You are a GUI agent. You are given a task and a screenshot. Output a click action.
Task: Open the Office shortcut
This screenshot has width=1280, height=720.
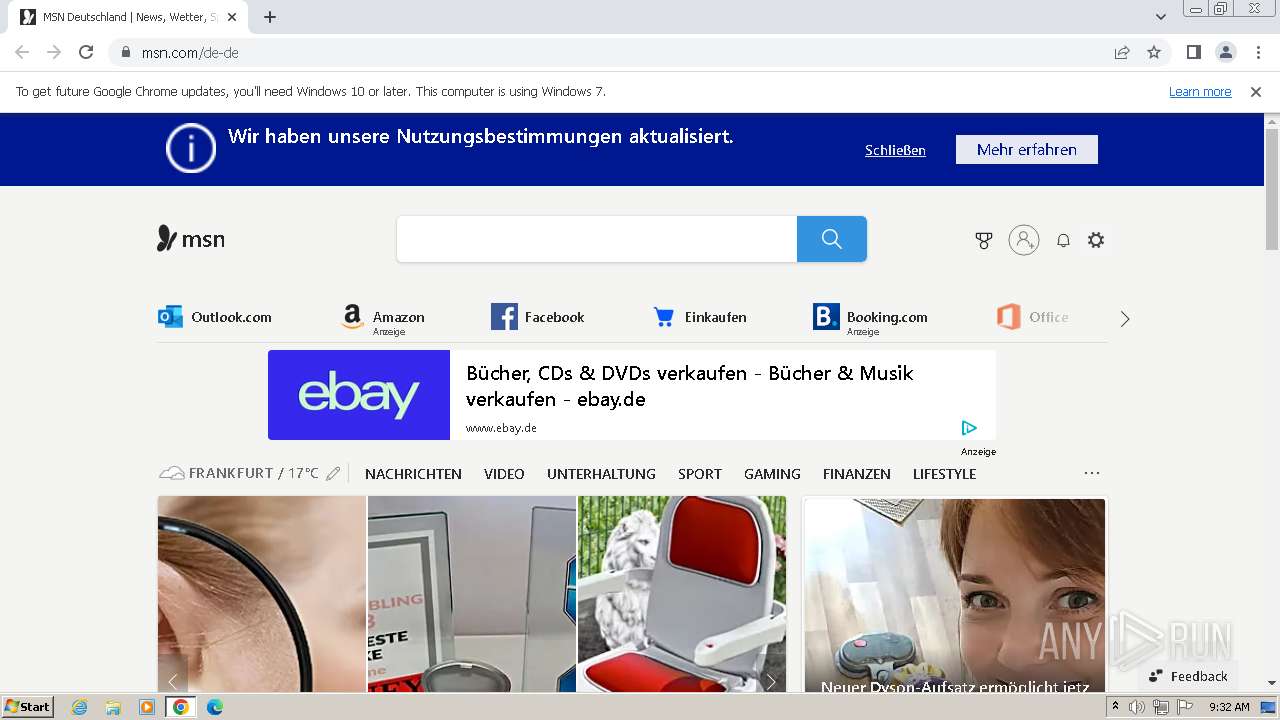pyautogui.click(x=1033, y=317)
